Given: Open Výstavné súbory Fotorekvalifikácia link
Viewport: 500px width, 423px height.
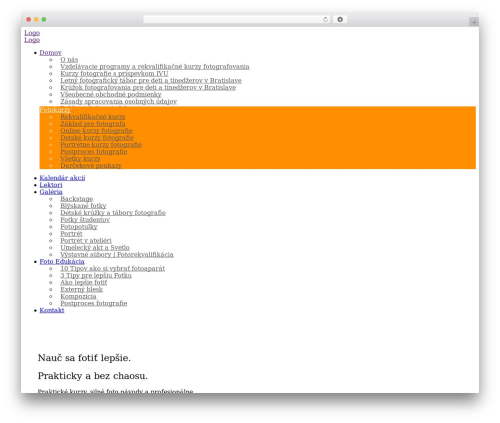Looking at the screenshot, I should pyautogui.click(x=117, y=255).
